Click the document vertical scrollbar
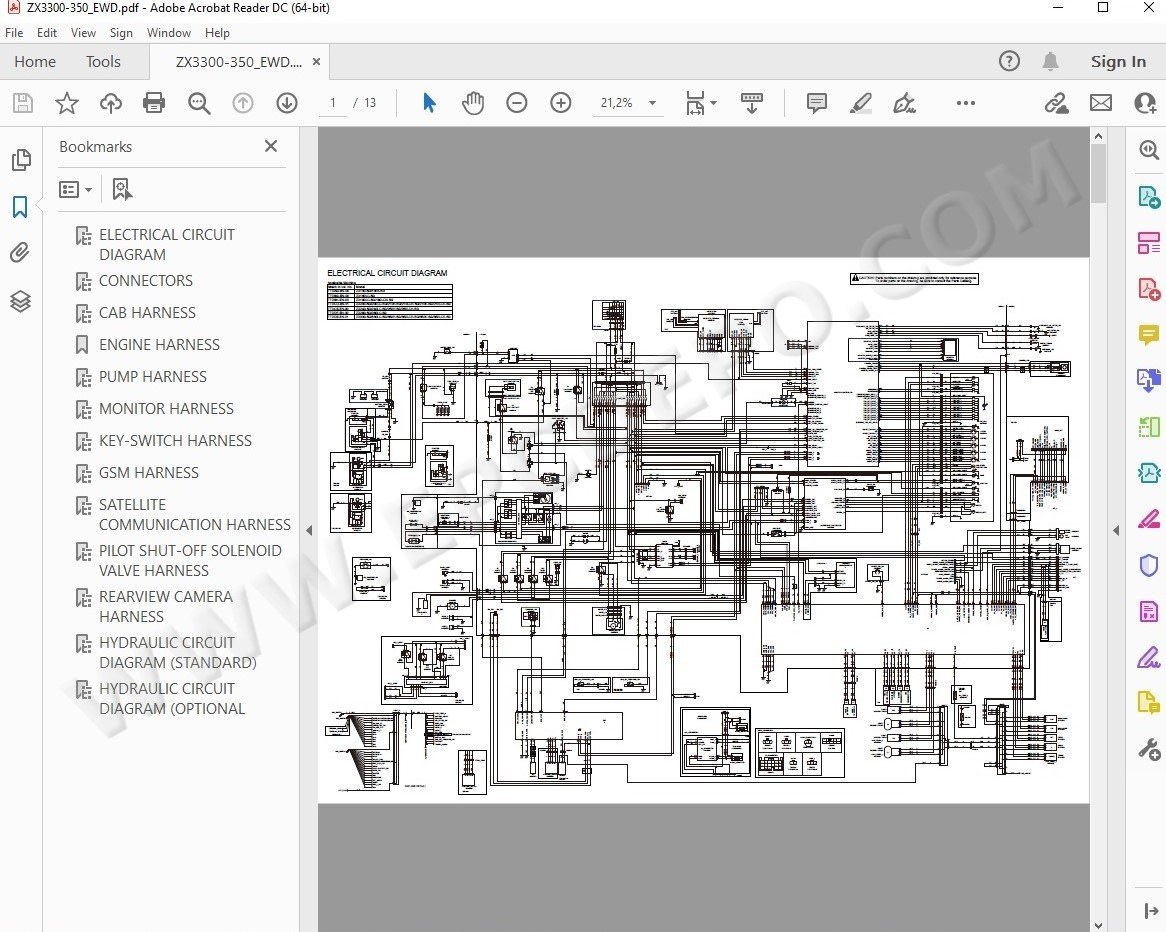 point(1099,173)
